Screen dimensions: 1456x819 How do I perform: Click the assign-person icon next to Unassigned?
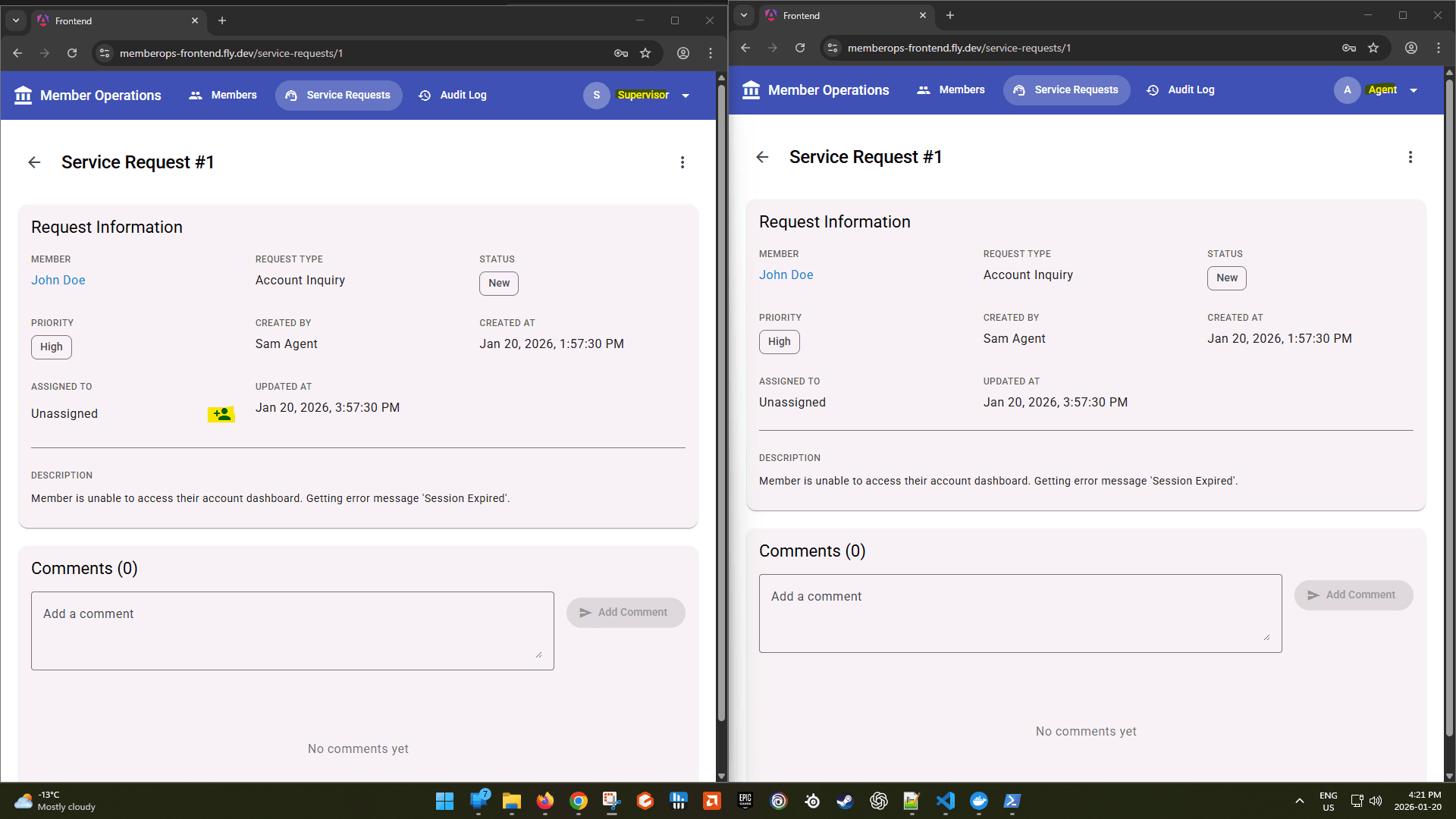[x=221, y=414]
